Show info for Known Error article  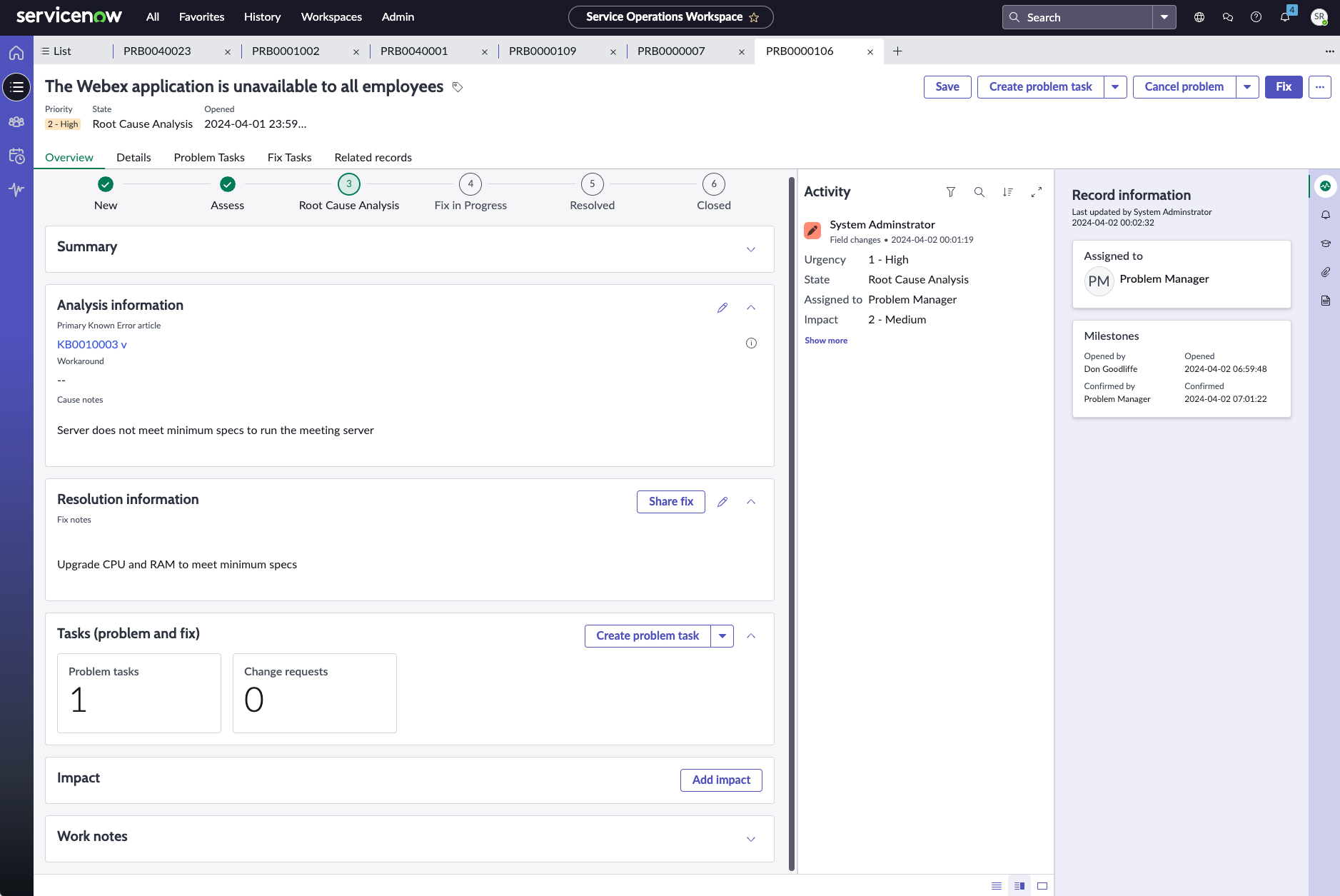point(751,343)
